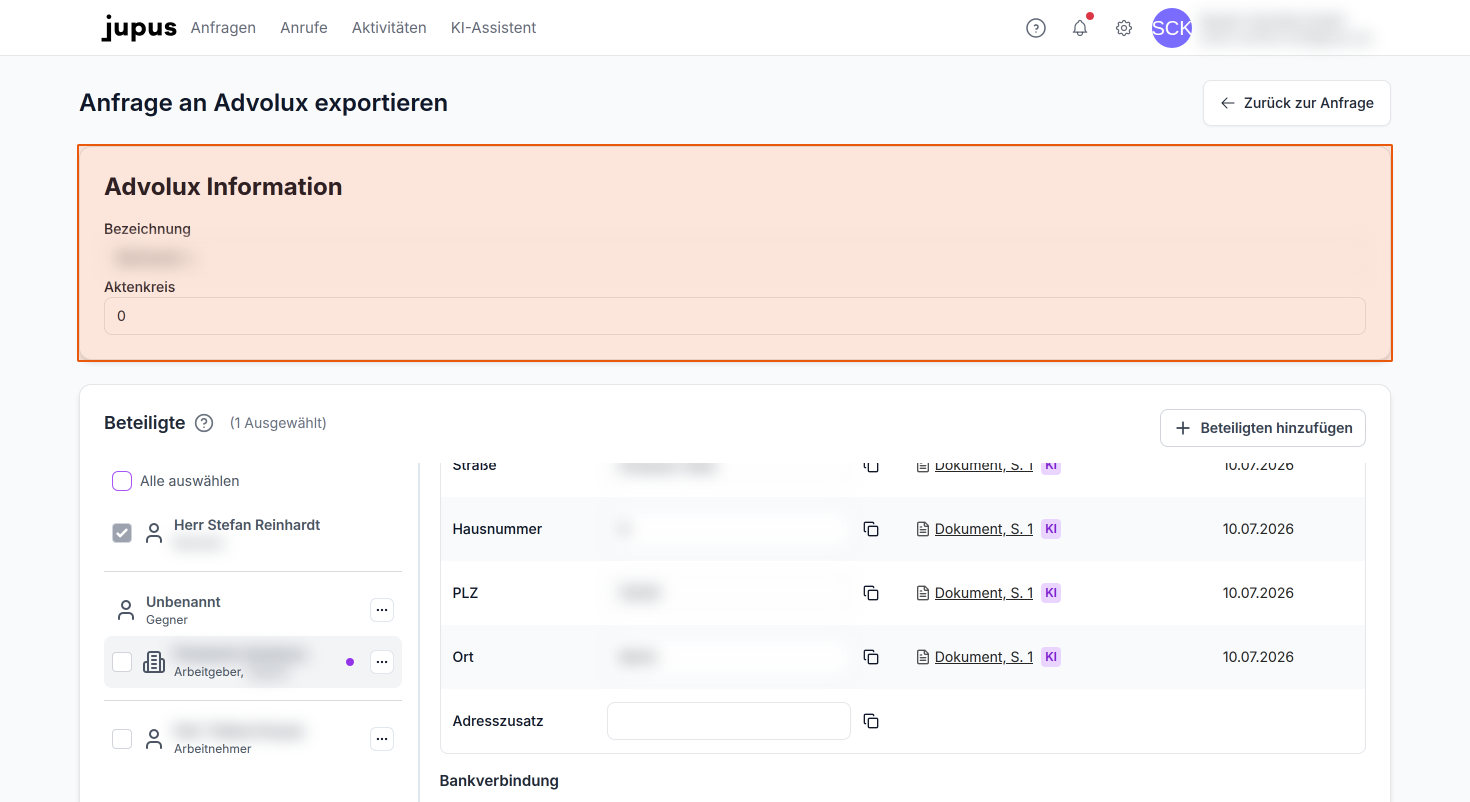
Task: Focus the Bezeichnung field
Action: click(735, 258)
